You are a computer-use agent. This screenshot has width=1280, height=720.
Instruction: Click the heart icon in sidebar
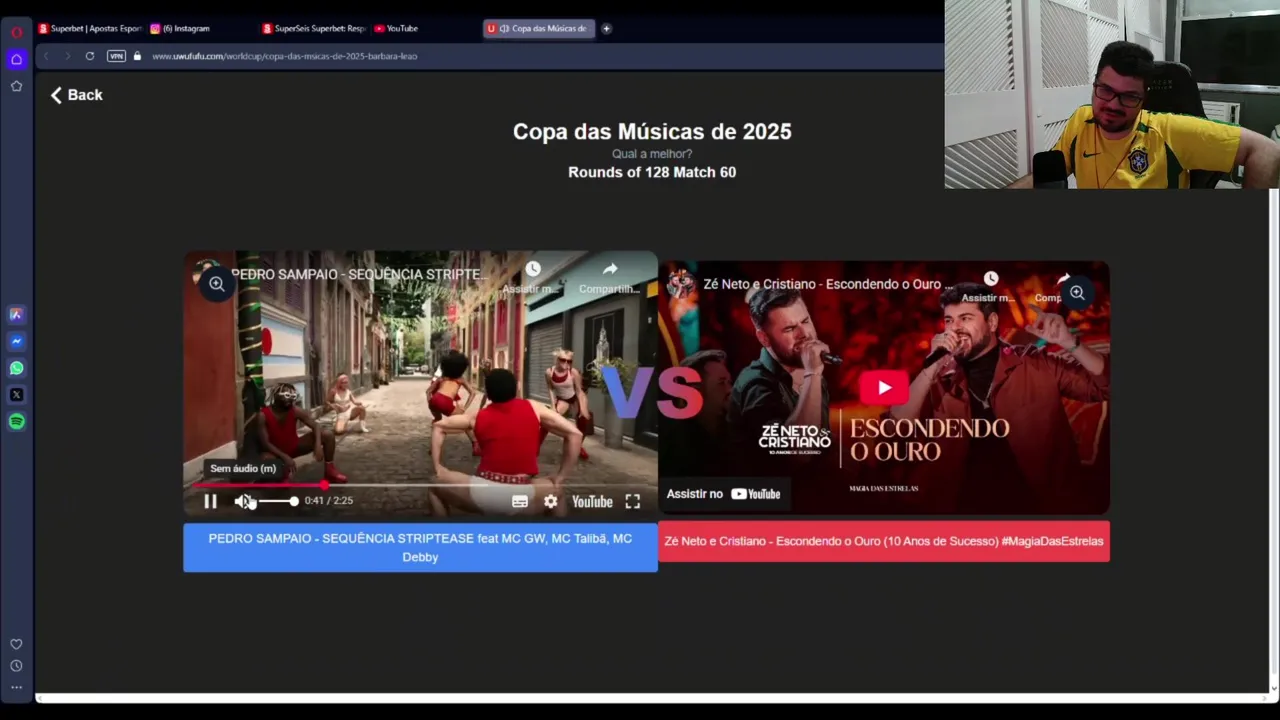coord(16,644)
